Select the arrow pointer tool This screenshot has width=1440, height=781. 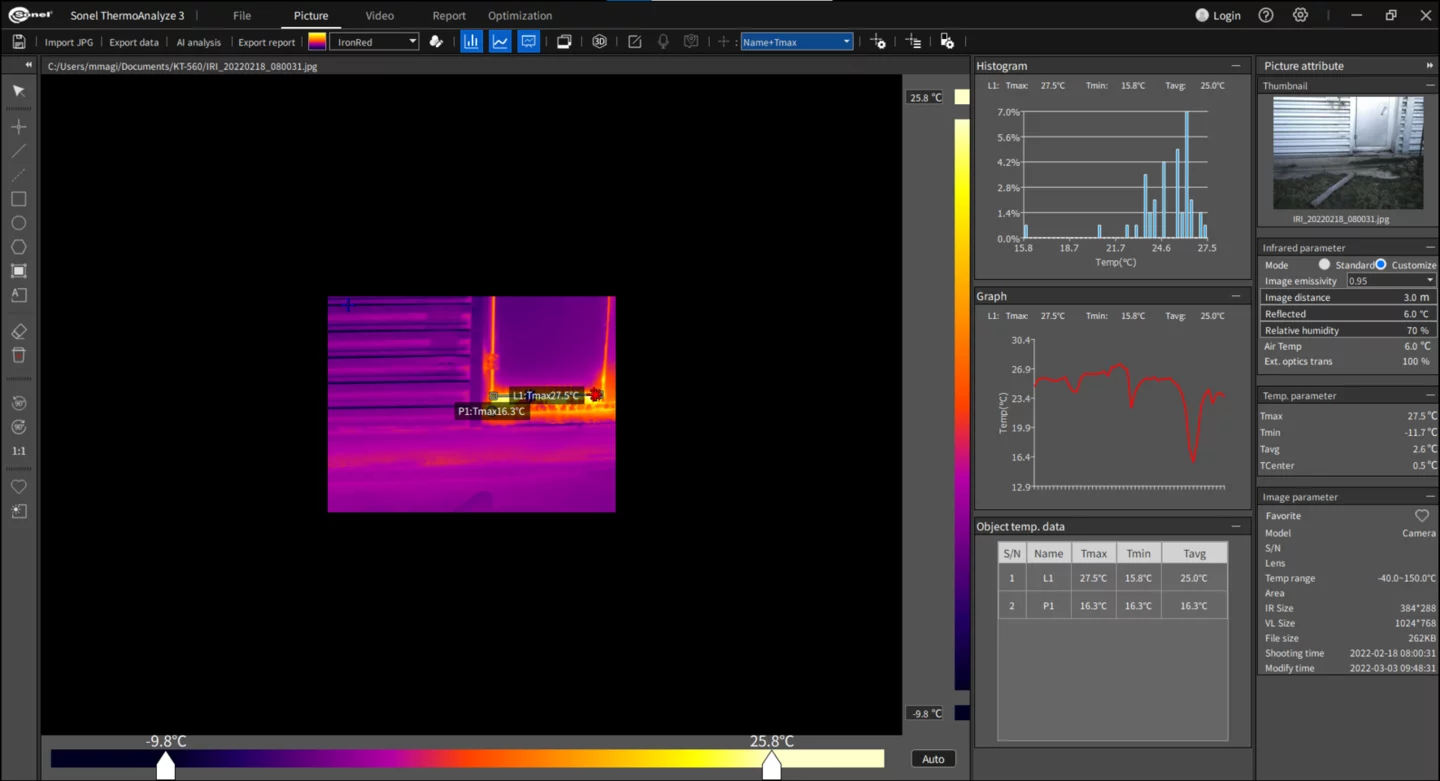click(18, 91)
